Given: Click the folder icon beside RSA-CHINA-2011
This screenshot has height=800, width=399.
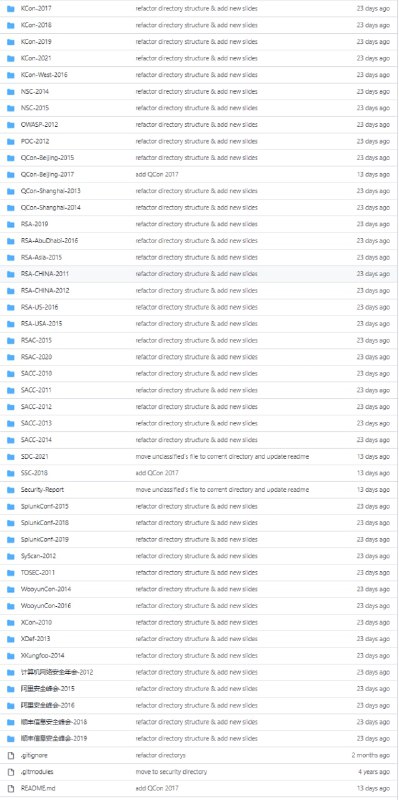Looking at the screenshot, I should point(11,274).
